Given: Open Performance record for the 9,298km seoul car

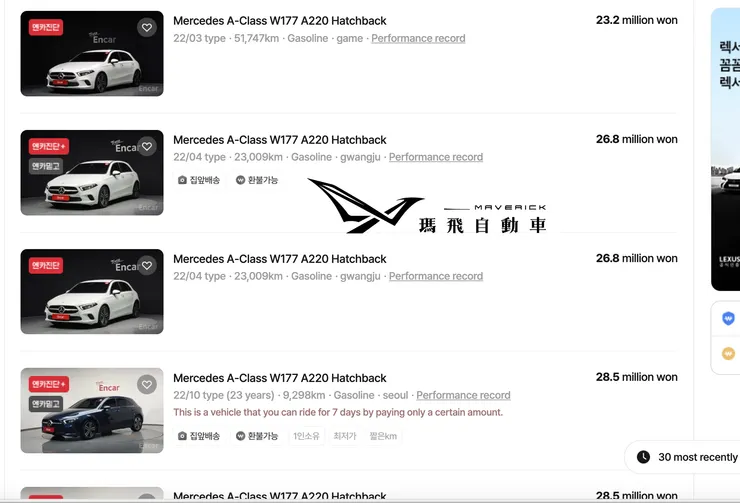Looking at the screenshot, I should click(463, 395).
